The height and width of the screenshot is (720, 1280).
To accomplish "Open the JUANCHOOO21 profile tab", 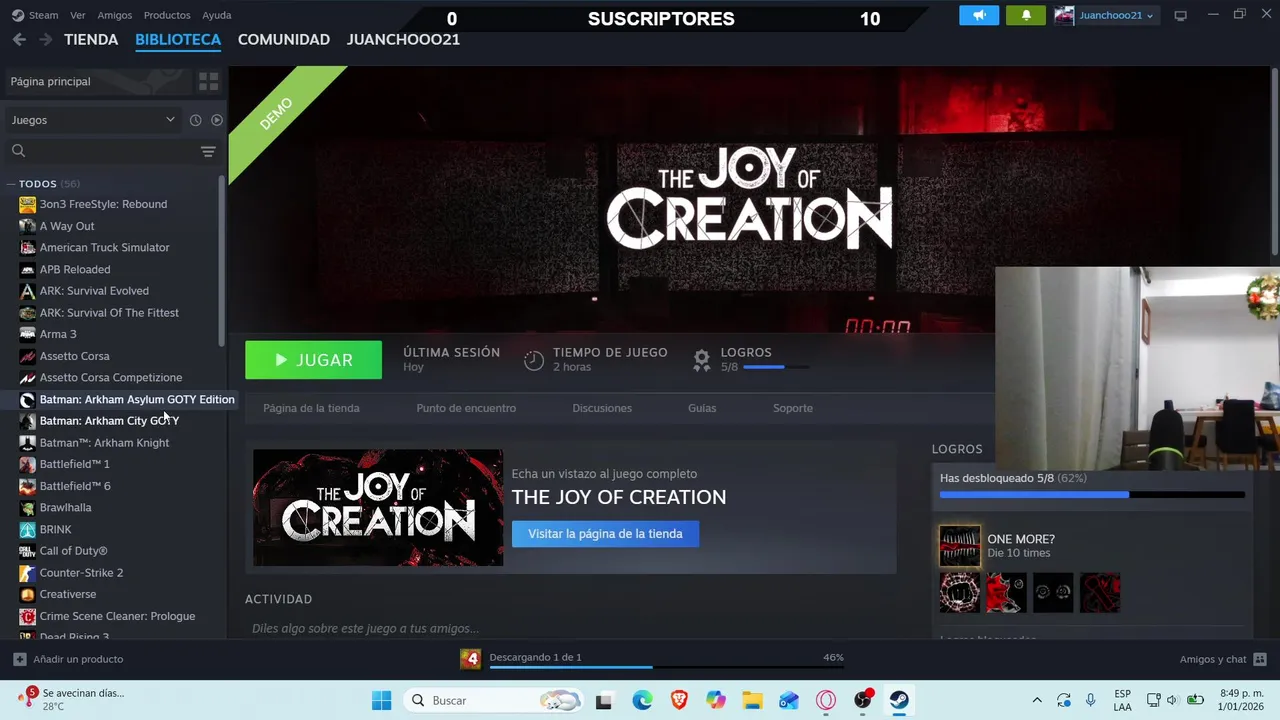I will [403, 40].
